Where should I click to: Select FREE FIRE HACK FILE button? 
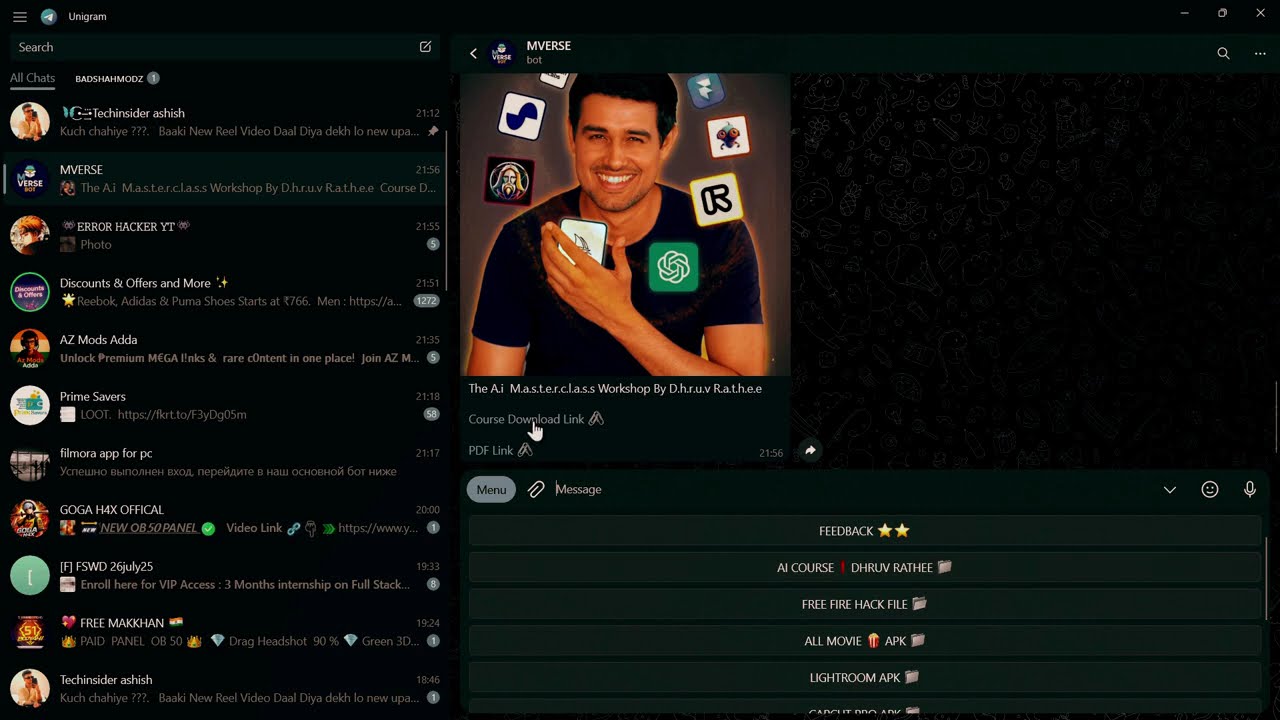(865, 604)
